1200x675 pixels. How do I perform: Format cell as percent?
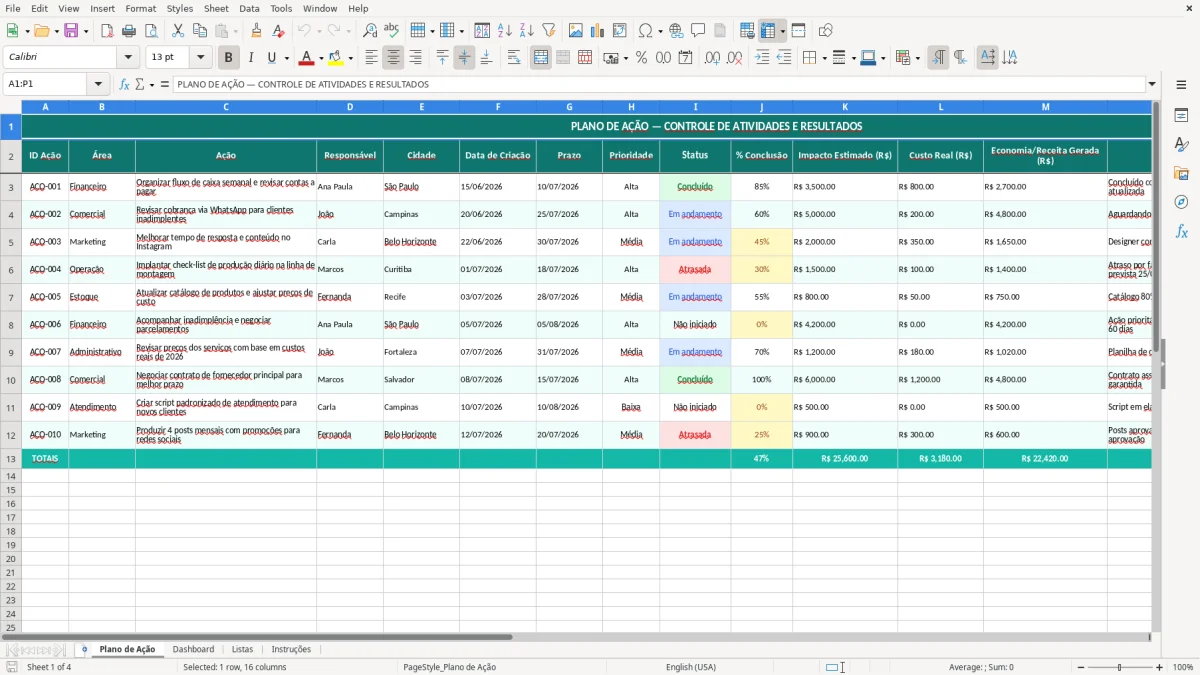[641, 58]
